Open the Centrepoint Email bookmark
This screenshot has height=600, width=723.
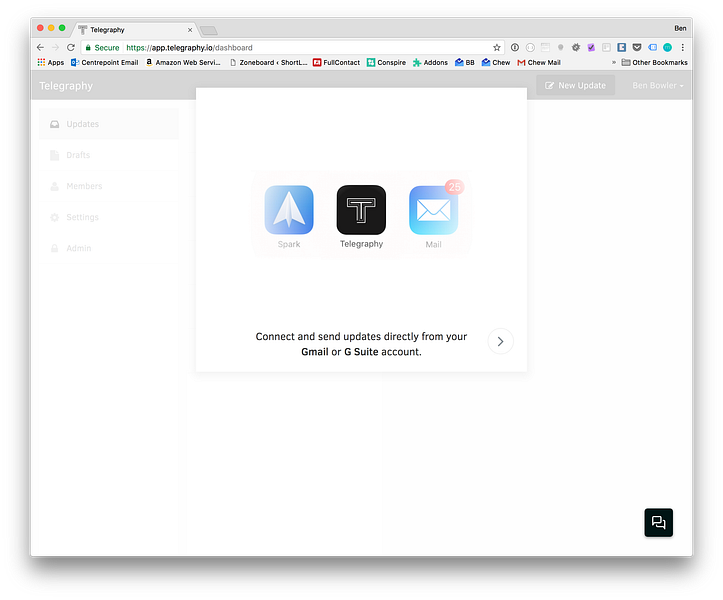pos(105,62)
